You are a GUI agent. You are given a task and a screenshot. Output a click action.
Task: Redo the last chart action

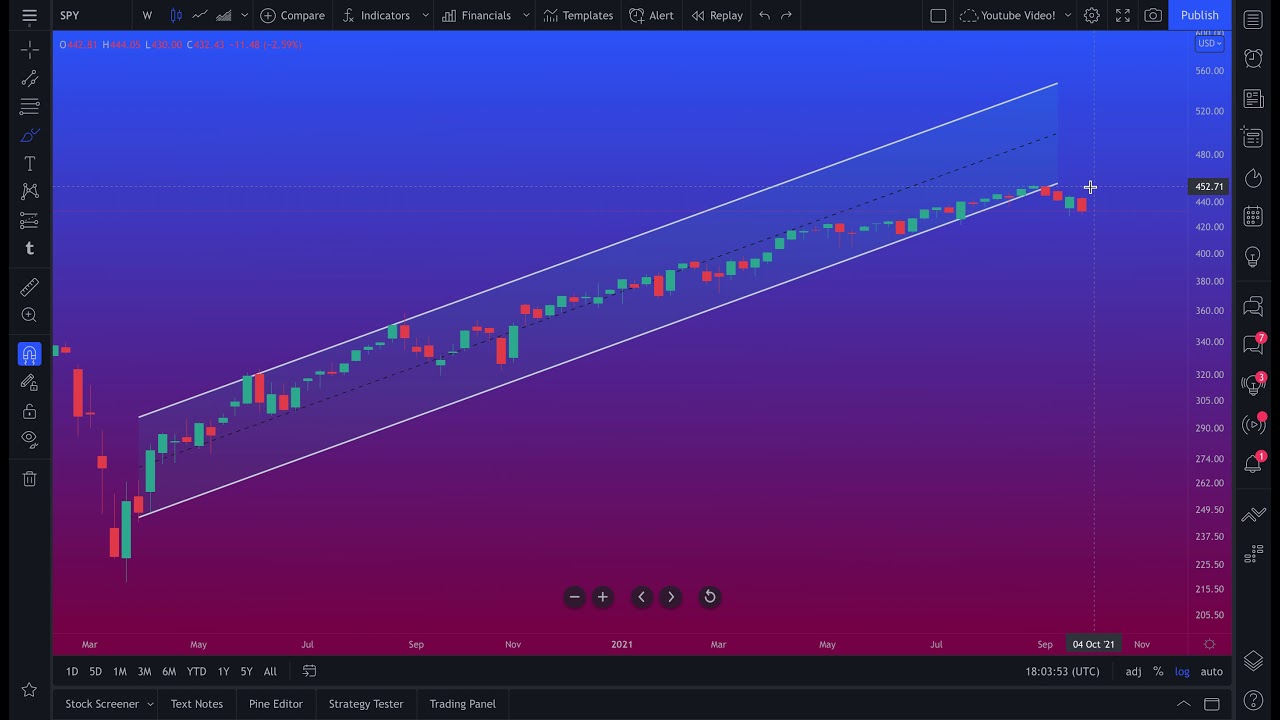click(x=786, y=15)
